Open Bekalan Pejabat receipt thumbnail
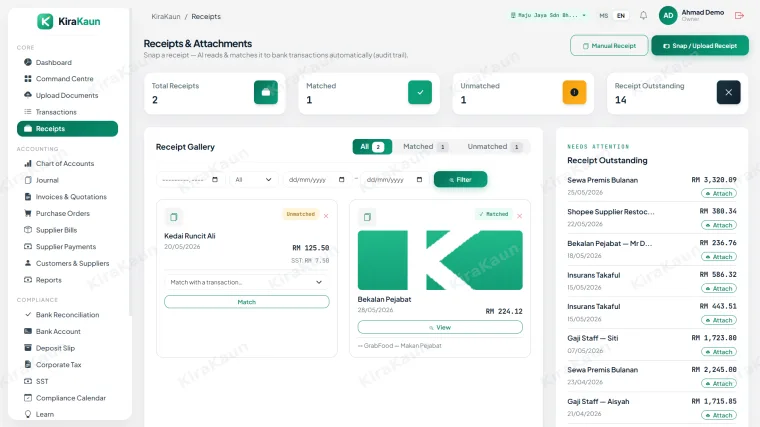 [440, 260]
